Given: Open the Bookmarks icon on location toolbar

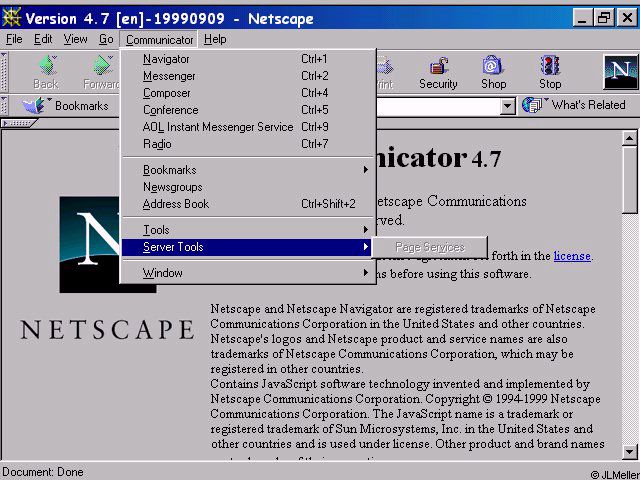Looking at the screenshot, I should tap(34, 106).
